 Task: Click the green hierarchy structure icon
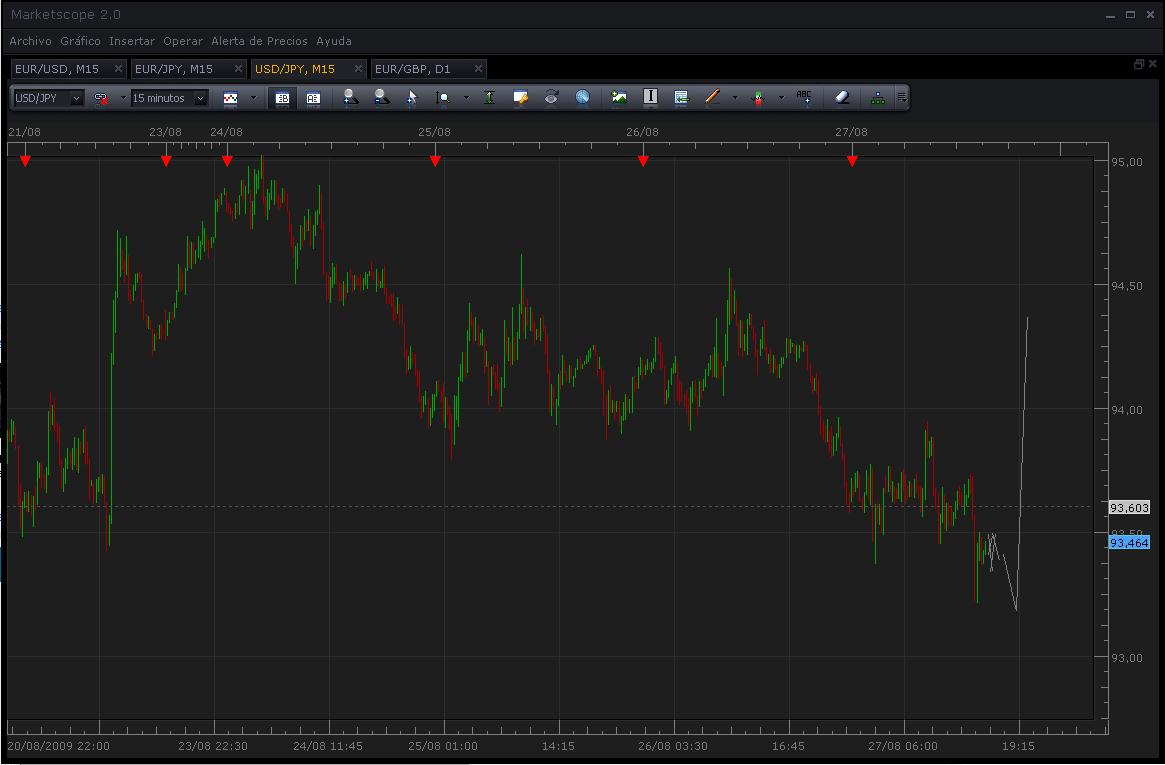[877, 97]
